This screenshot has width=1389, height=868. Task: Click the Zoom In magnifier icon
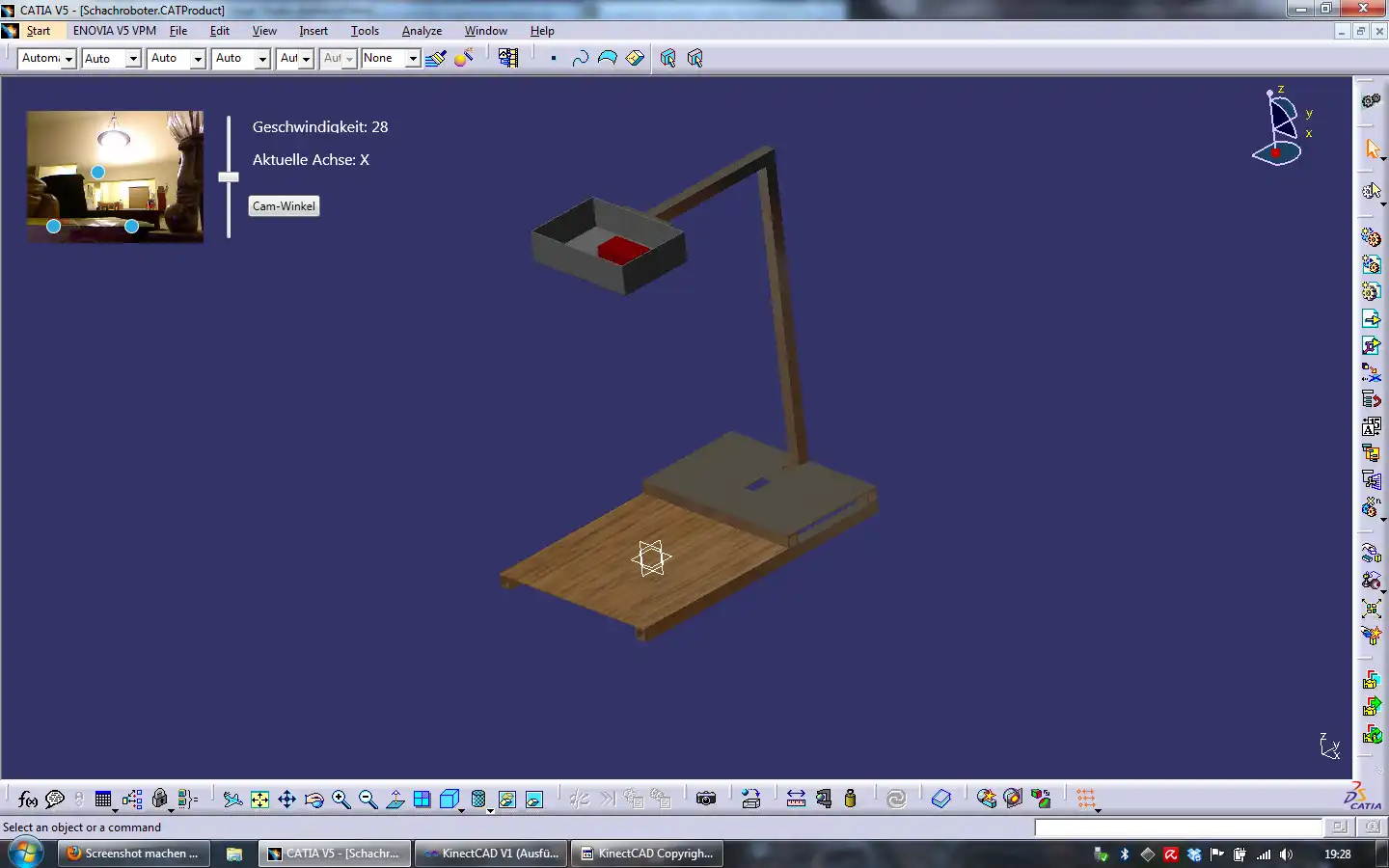point(341,799)
